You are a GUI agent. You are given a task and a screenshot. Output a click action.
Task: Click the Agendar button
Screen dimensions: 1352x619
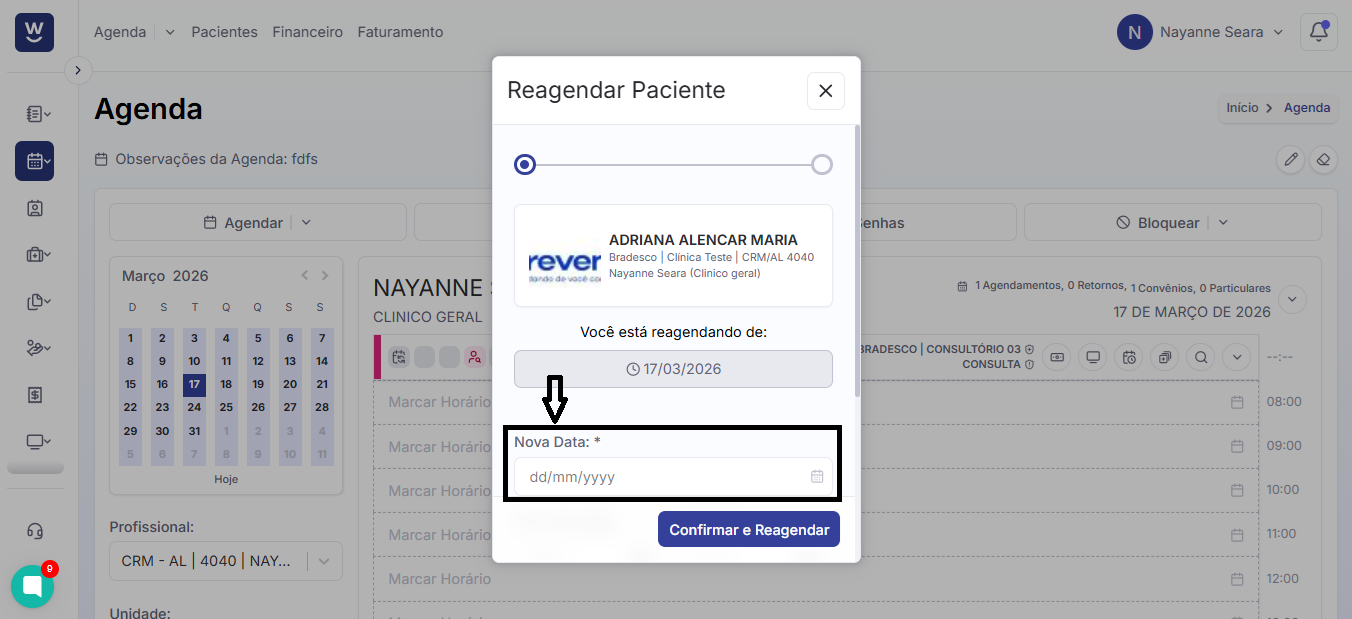242,222
